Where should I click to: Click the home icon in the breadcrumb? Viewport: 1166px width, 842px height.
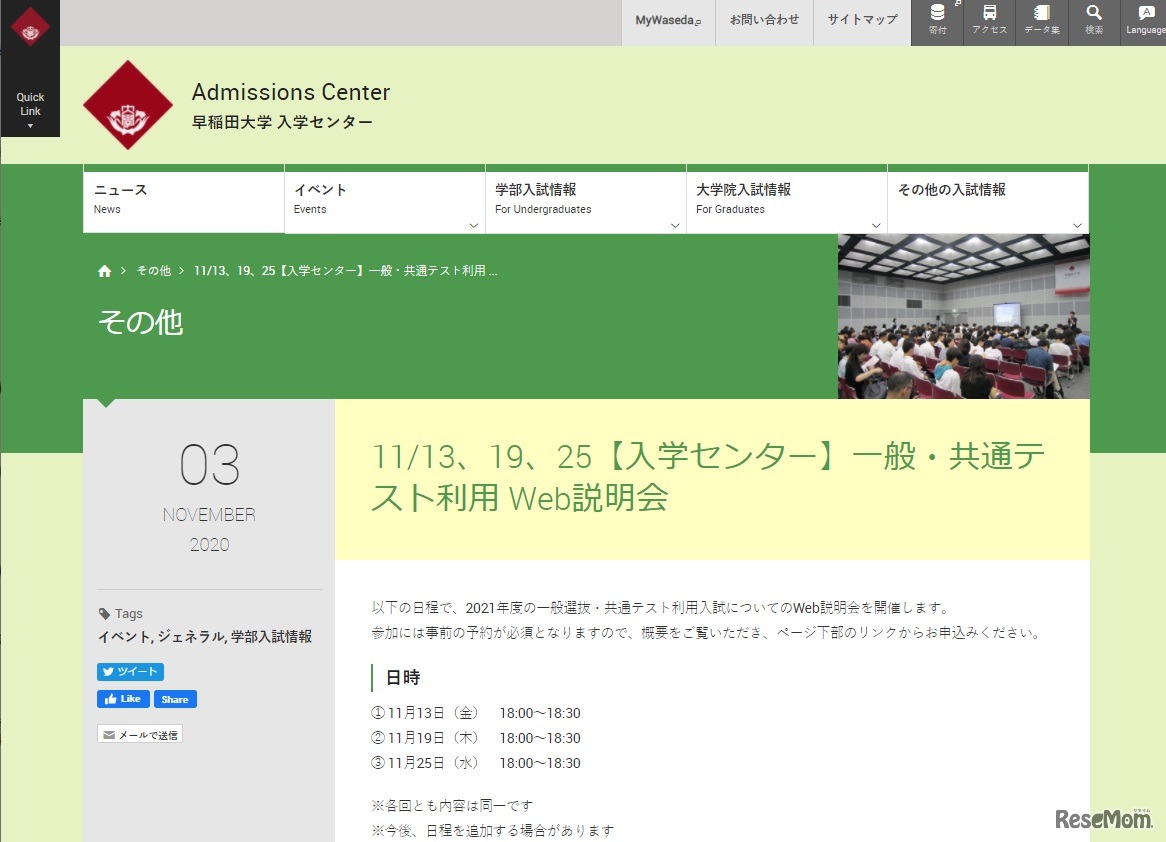104,270
